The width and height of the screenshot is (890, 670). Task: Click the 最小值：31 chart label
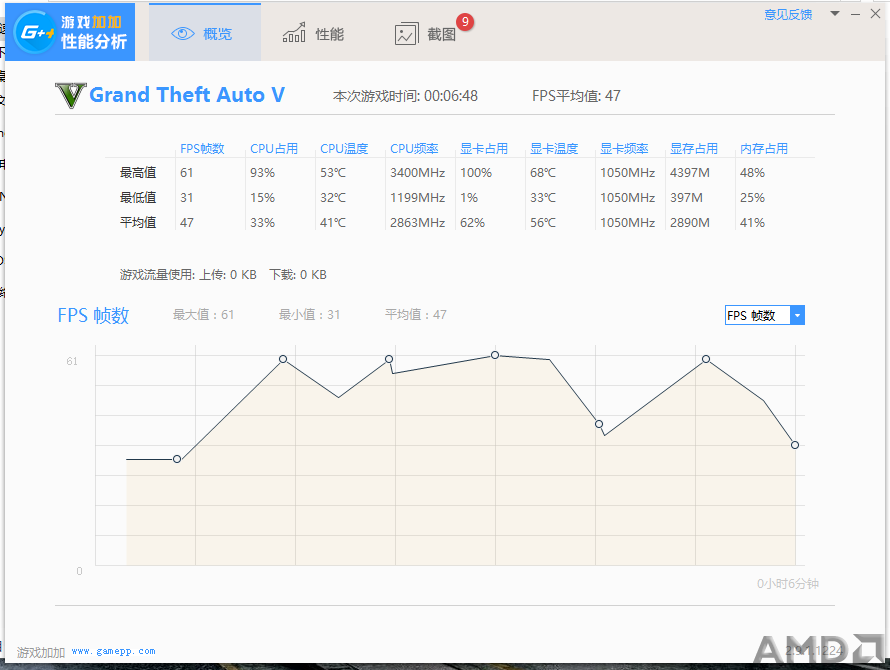point(309,315)
